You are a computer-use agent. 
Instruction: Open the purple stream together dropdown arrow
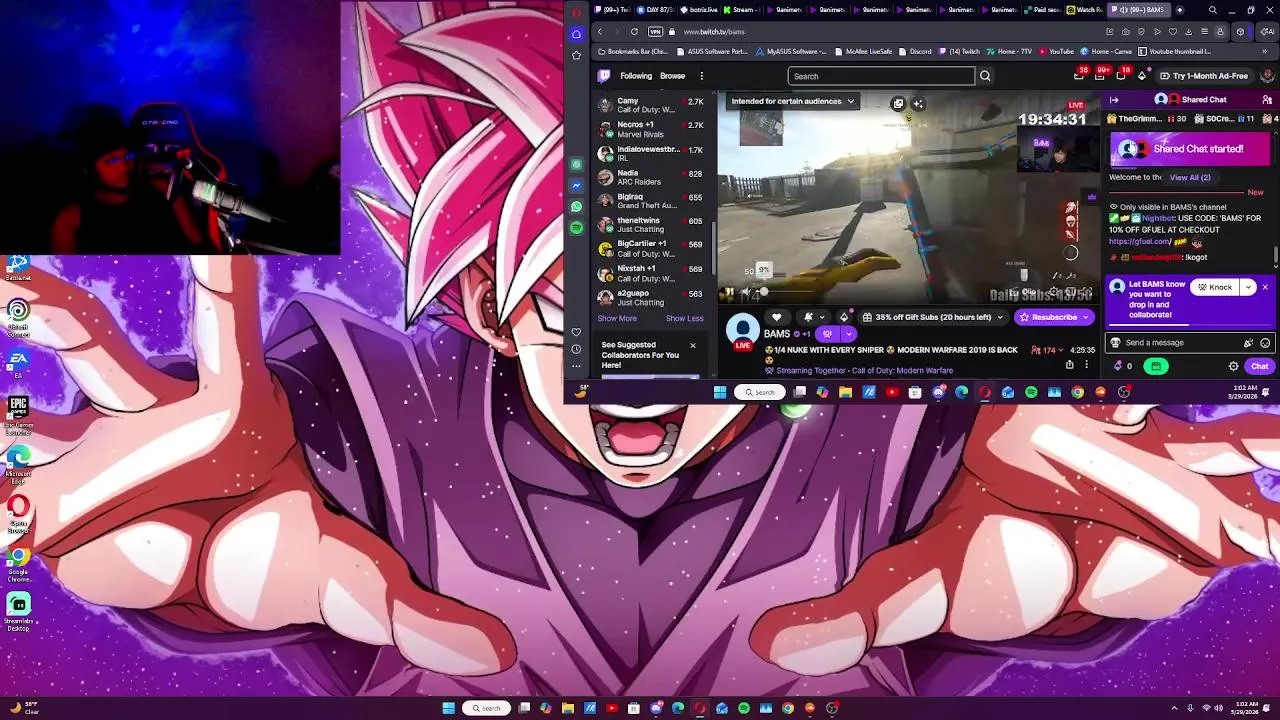pos(848,334)
